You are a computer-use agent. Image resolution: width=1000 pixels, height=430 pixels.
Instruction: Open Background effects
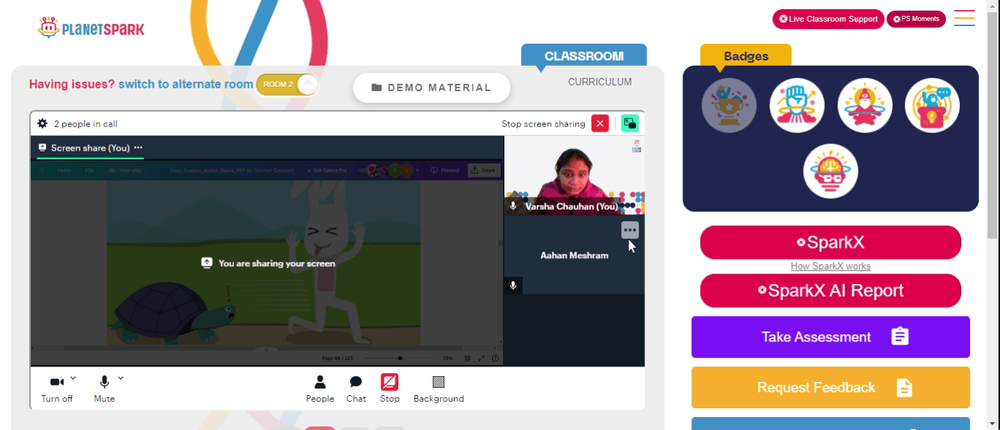point(438,389)
